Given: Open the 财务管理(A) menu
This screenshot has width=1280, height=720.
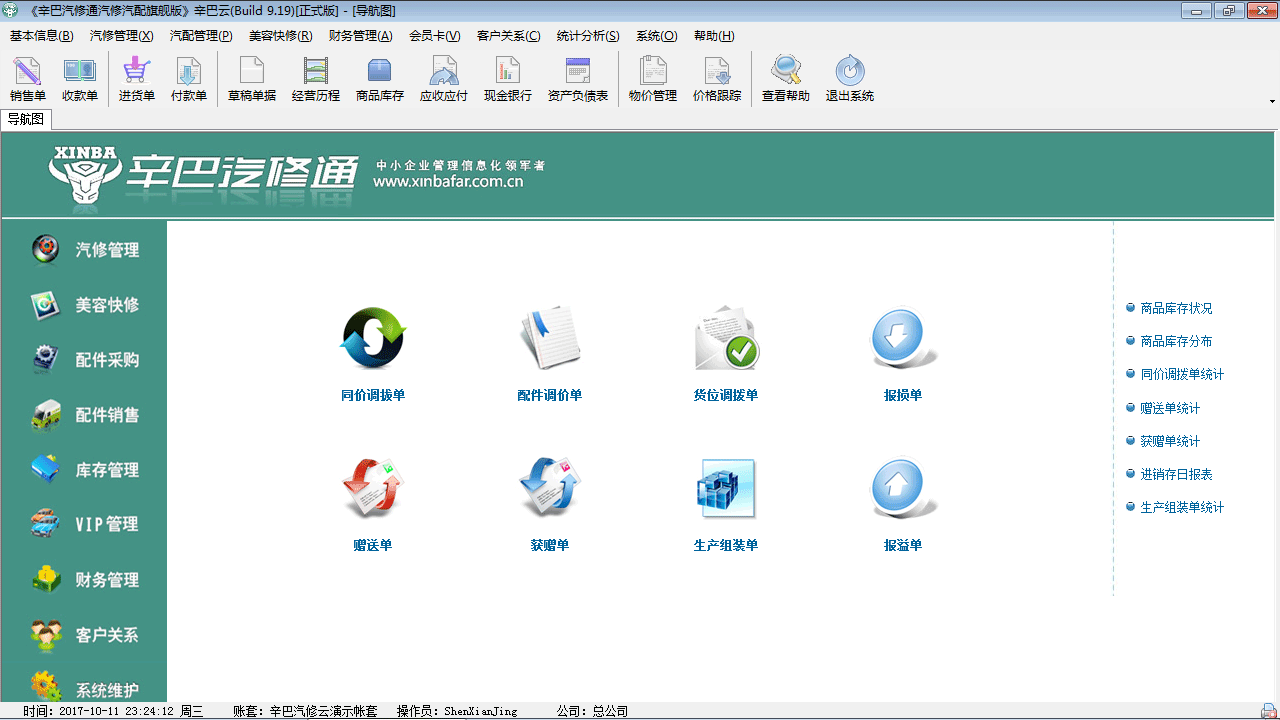Looking at the screenshot, I should click(x=360, y=36).
